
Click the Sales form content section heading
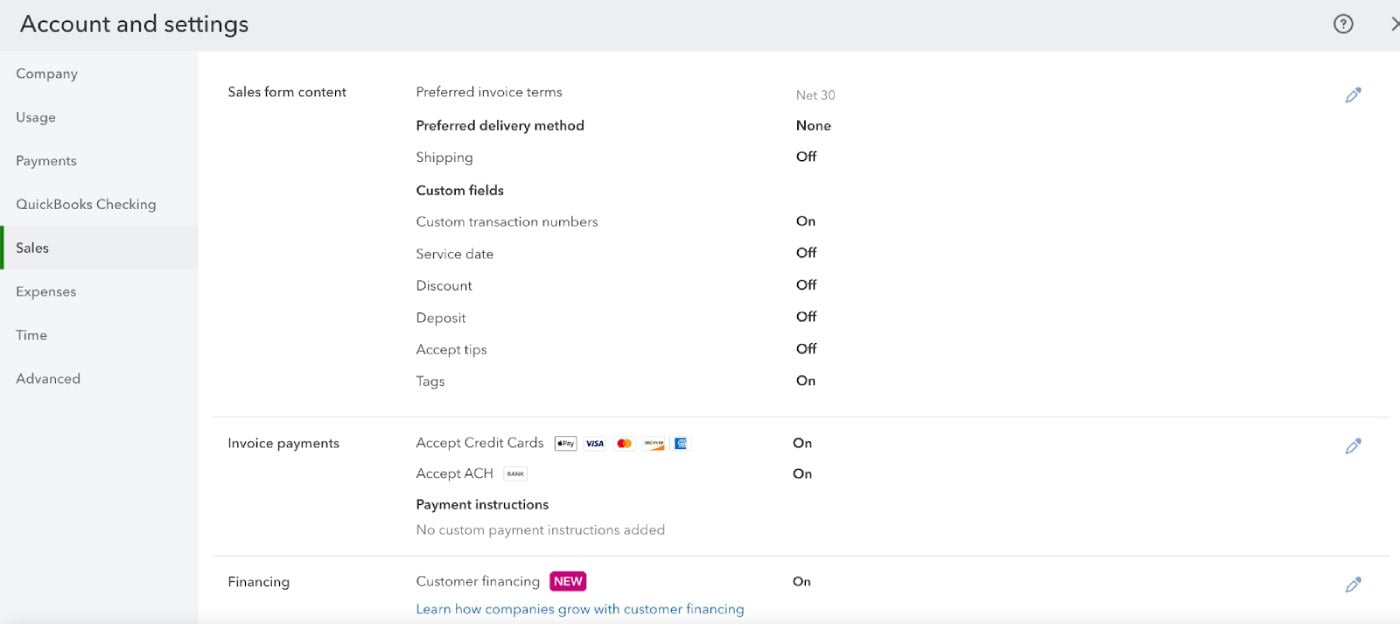click(287, 92)
